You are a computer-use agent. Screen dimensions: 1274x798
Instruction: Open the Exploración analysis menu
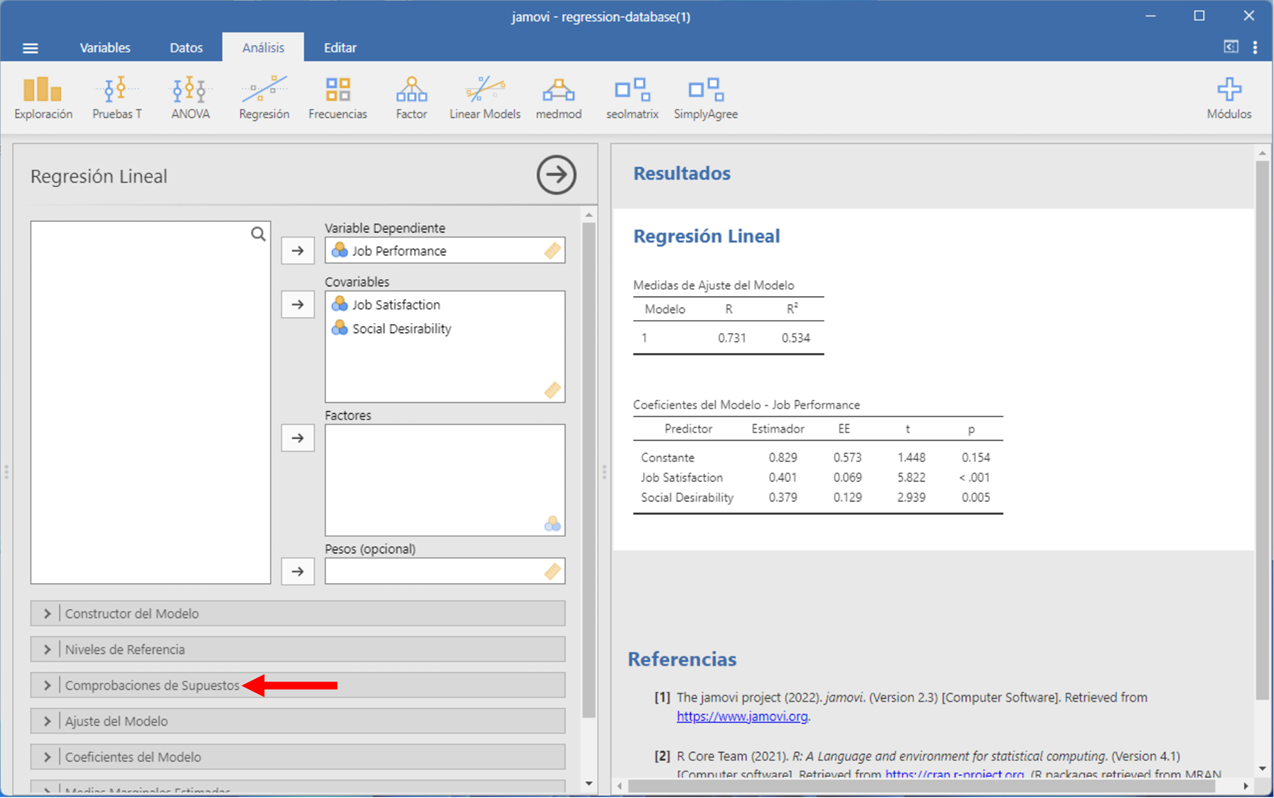tap(43, 98)
